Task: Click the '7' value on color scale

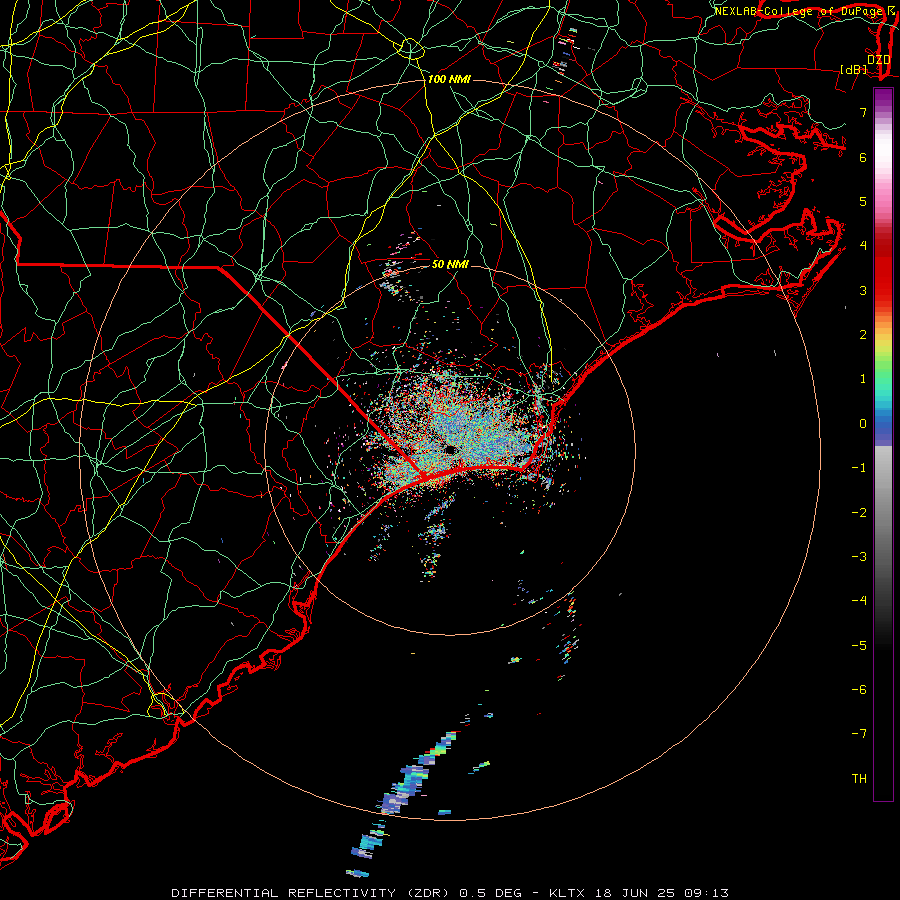Action: tap(863, 112)
